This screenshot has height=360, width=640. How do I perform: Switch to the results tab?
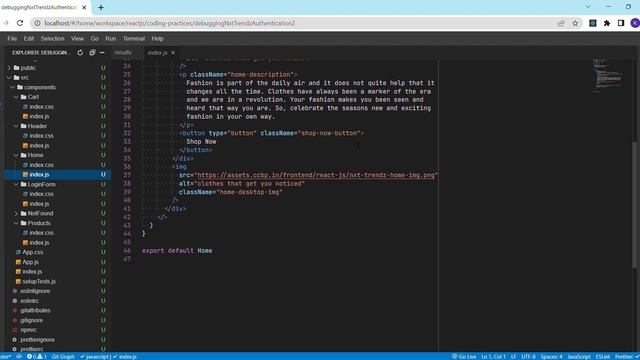pos(123,53)
